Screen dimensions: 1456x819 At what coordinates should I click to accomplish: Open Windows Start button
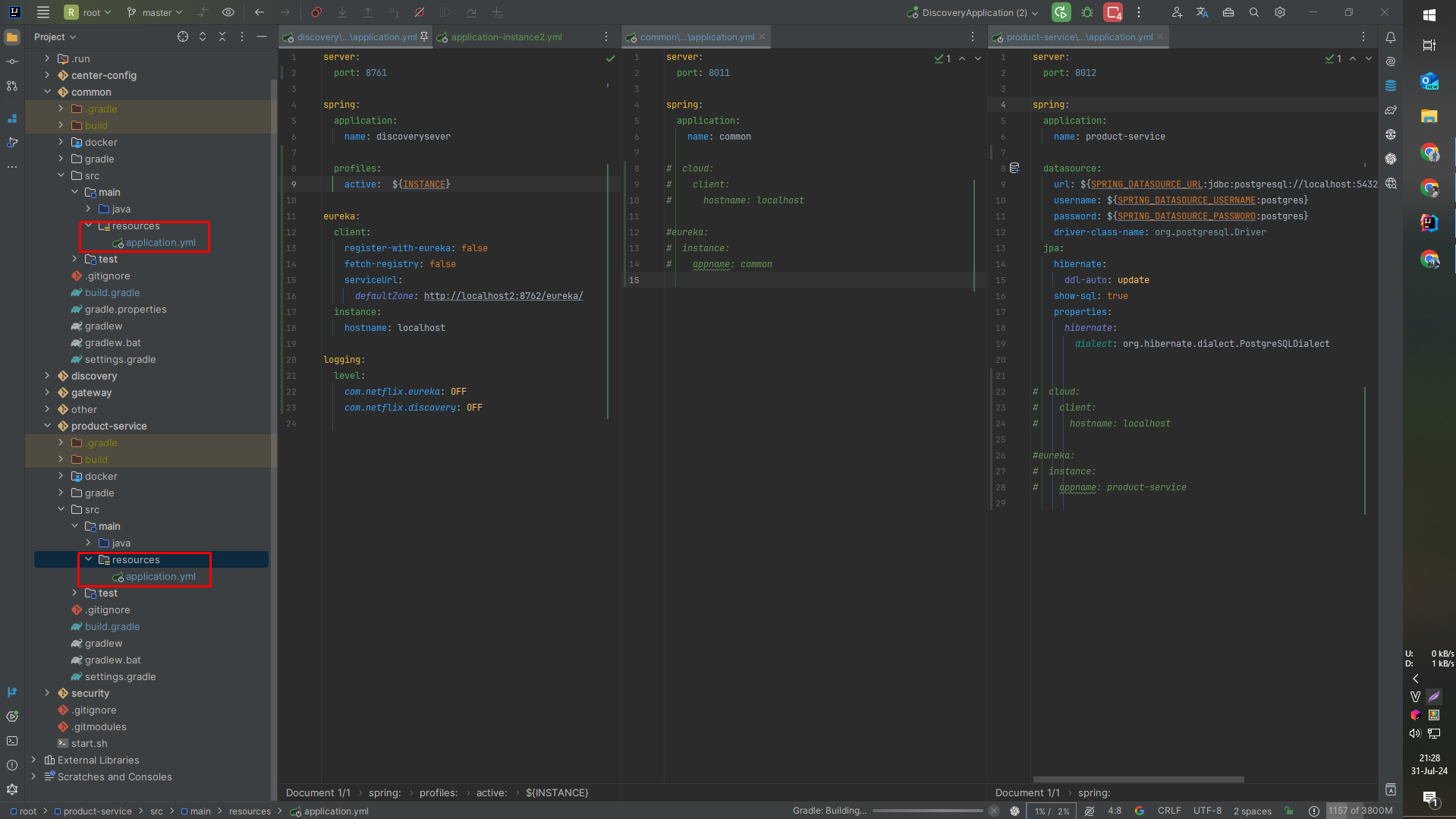[1429, 15]
